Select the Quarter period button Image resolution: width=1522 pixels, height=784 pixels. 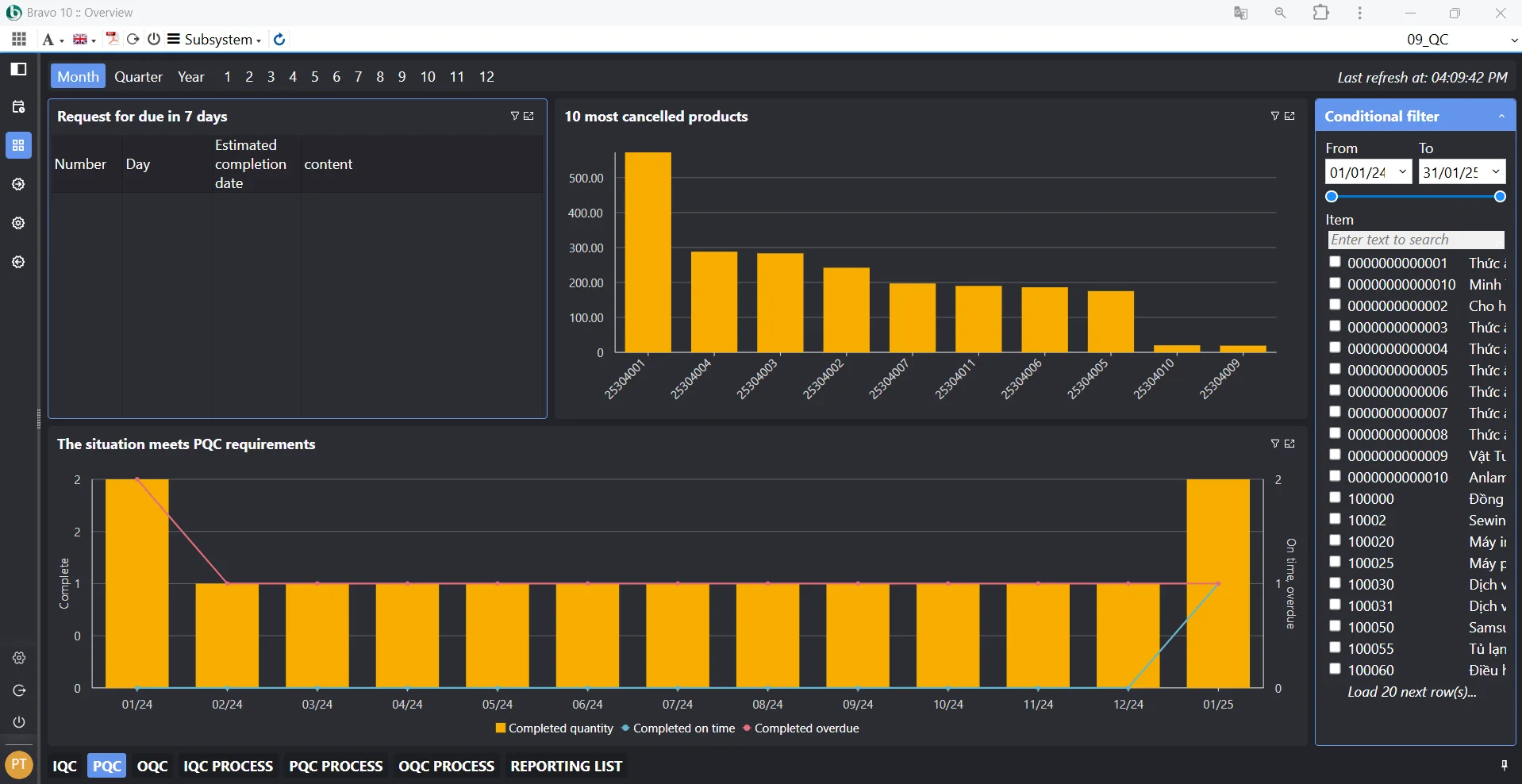[138, 76]
